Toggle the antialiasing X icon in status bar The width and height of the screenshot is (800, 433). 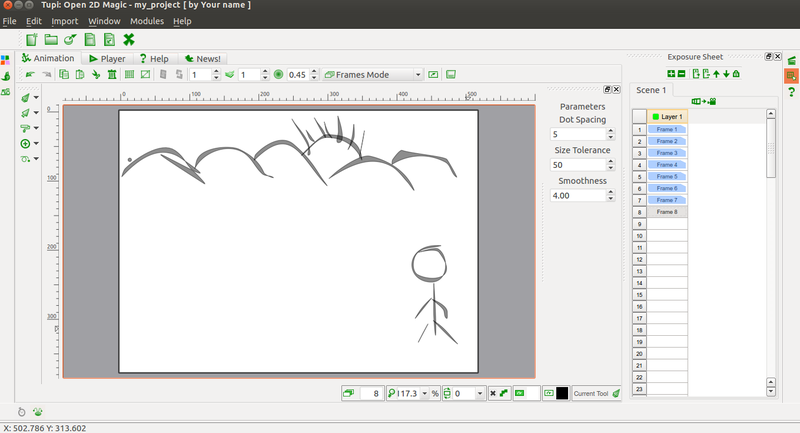point(493,393)
